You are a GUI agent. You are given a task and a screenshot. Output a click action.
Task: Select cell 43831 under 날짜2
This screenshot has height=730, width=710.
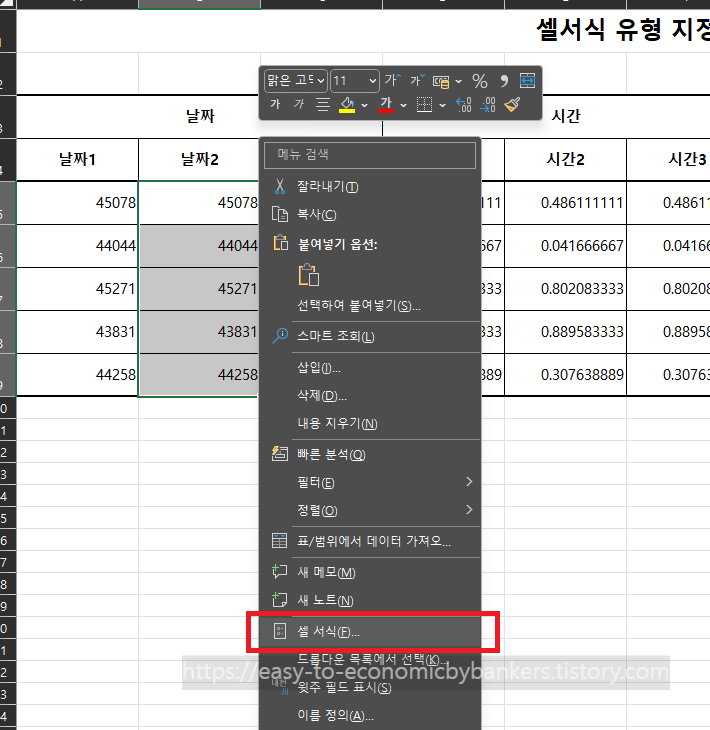pos(199,331)
